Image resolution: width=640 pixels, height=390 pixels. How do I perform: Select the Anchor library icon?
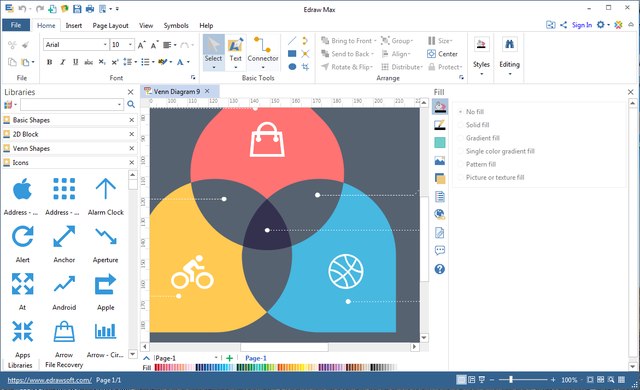click(64, 237)
